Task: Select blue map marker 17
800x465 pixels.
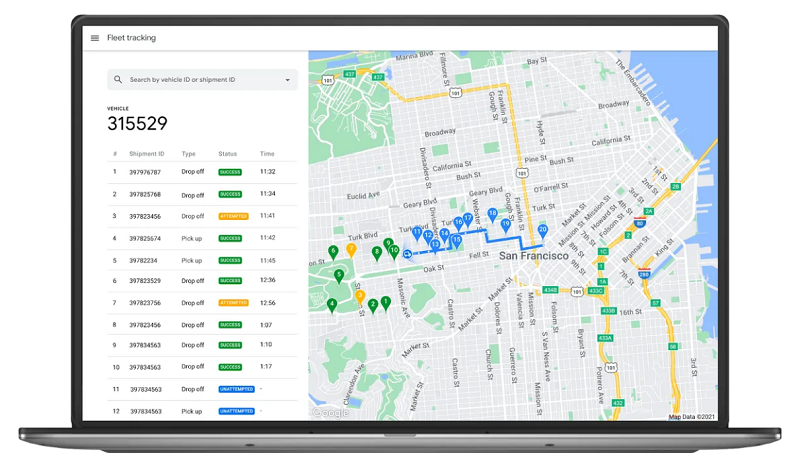Action: (467, 220)
